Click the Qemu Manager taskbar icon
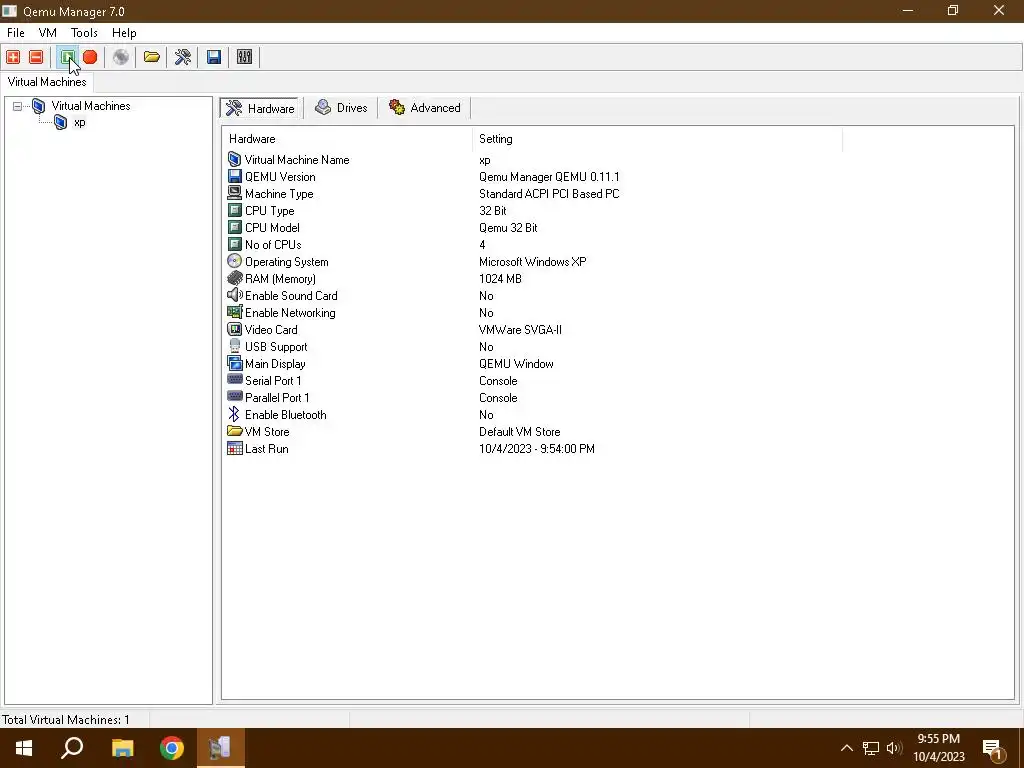The height and width of the screenshot is (768, 1024). [x=220, y=748]
